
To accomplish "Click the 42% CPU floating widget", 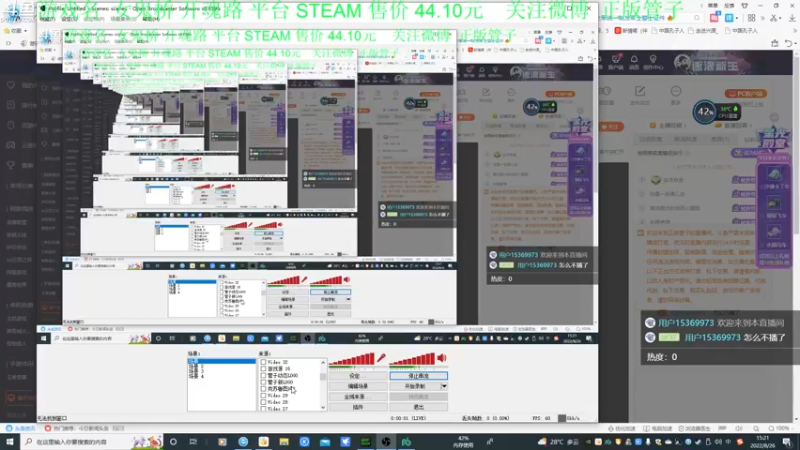I will pos(716,112).
